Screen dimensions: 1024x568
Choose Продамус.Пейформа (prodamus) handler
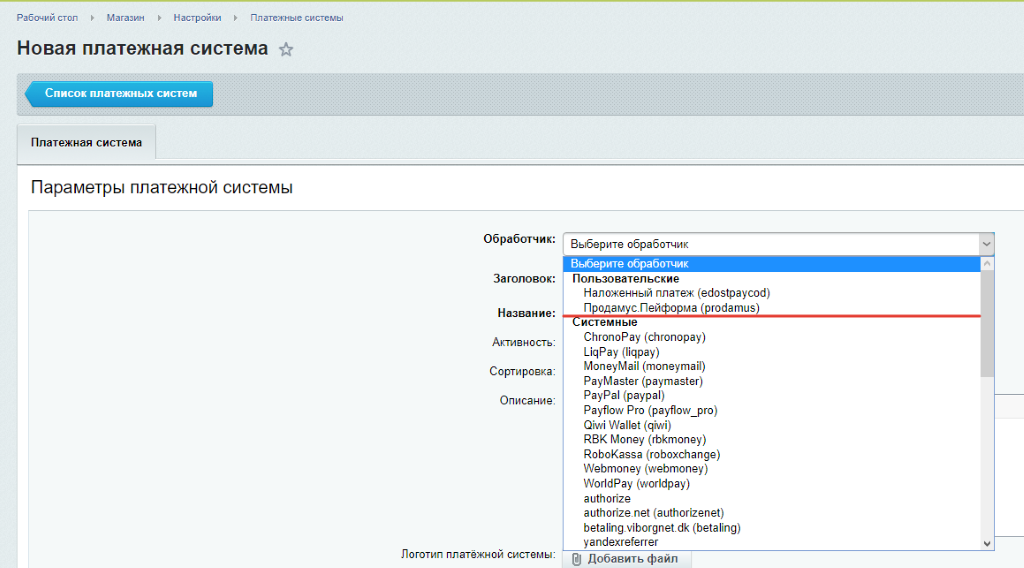671,308
